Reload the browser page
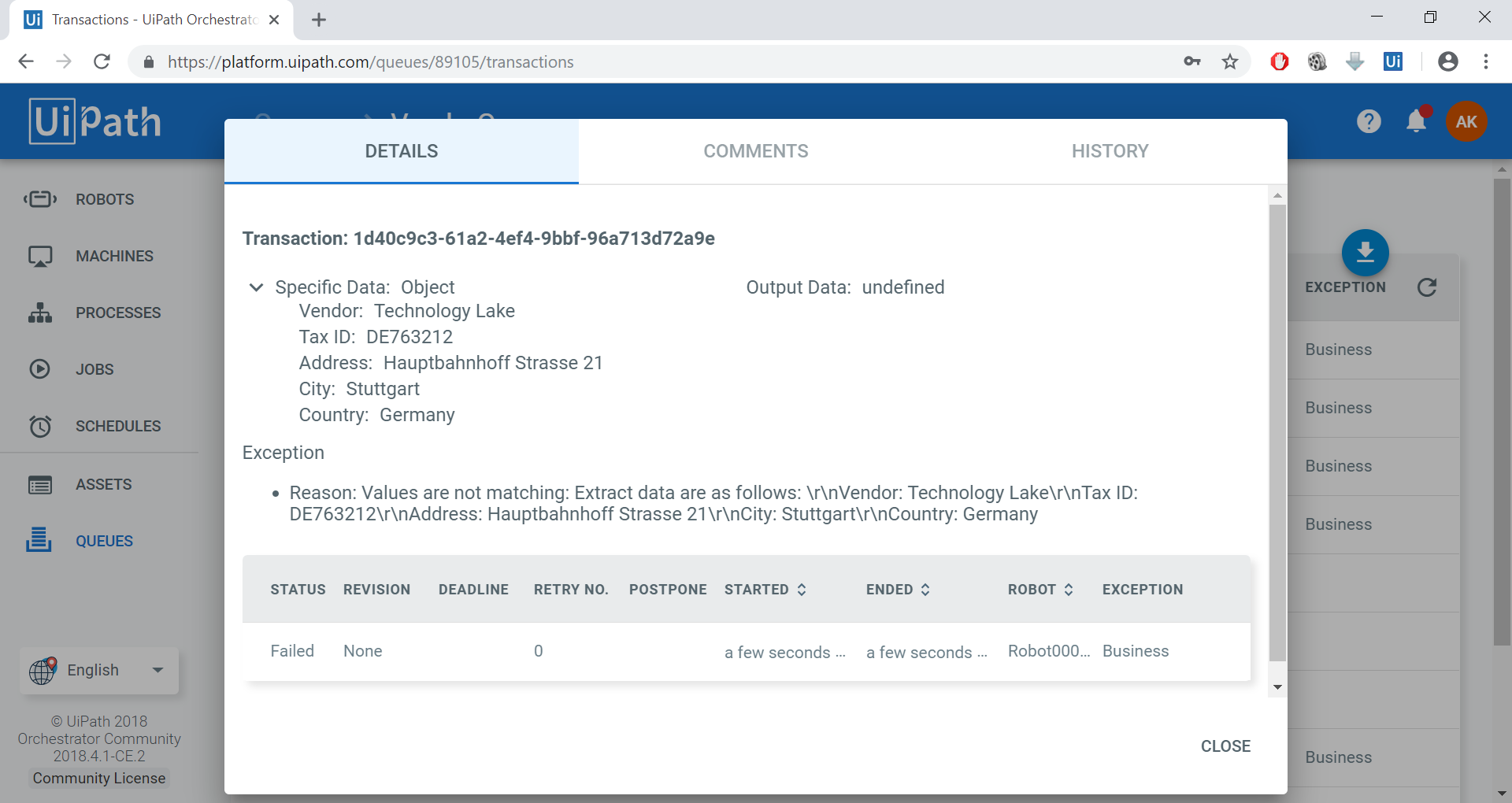Viewport: 1512px width, 803px height. [102, 61]
